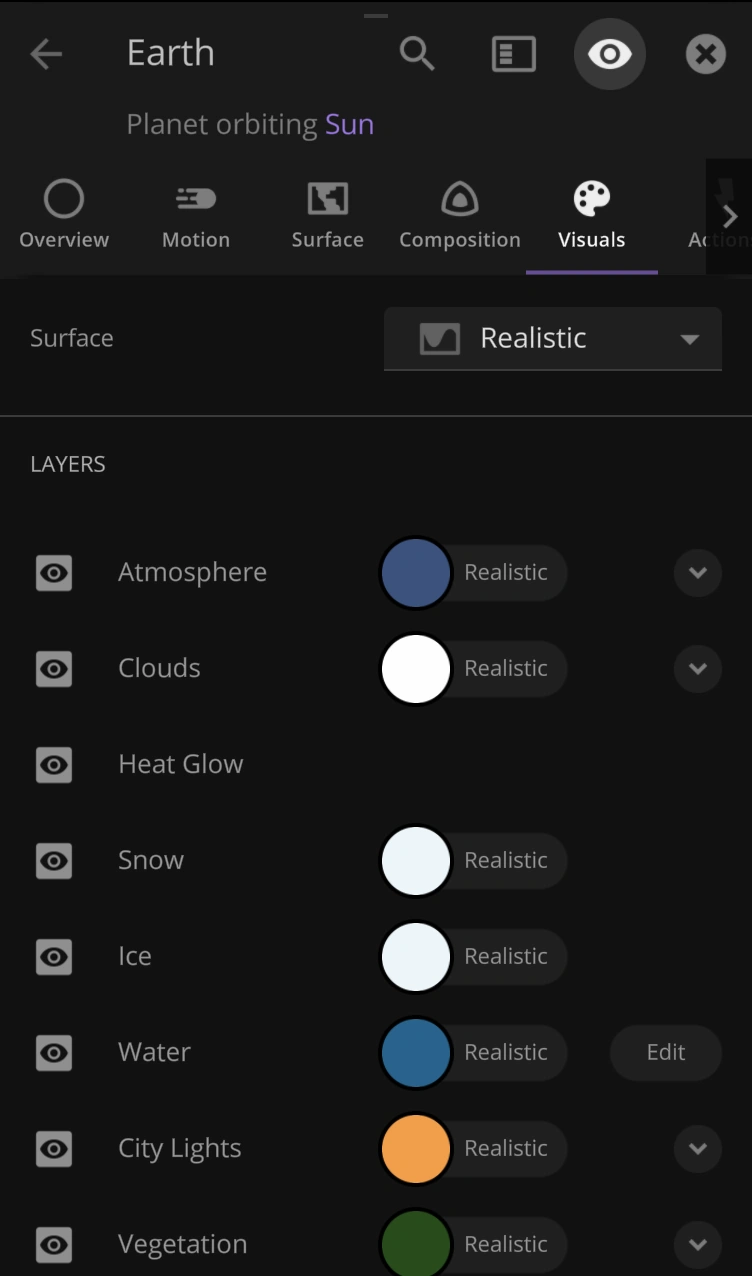Click the back arrow icon
Viewport: 752px width, 1276px height.
[x=46, y=54]
